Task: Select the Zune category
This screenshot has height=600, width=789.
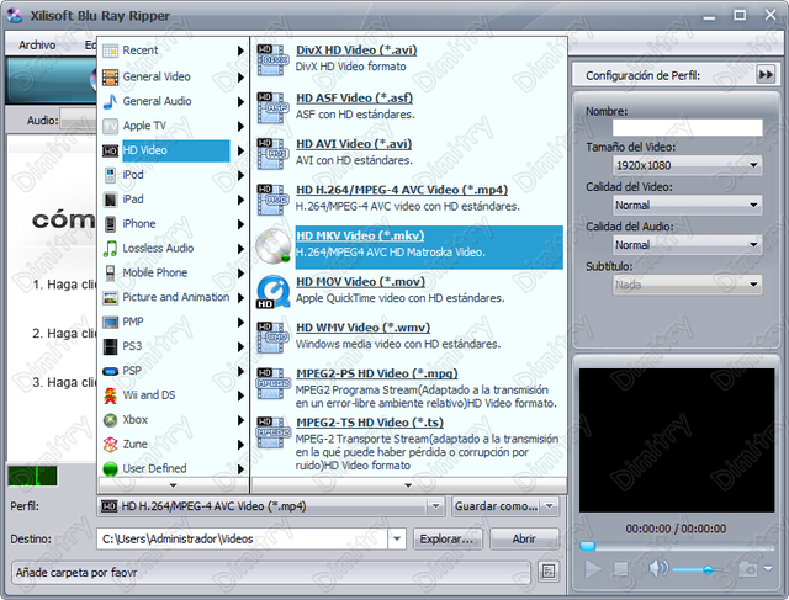Action: [173, 444]
